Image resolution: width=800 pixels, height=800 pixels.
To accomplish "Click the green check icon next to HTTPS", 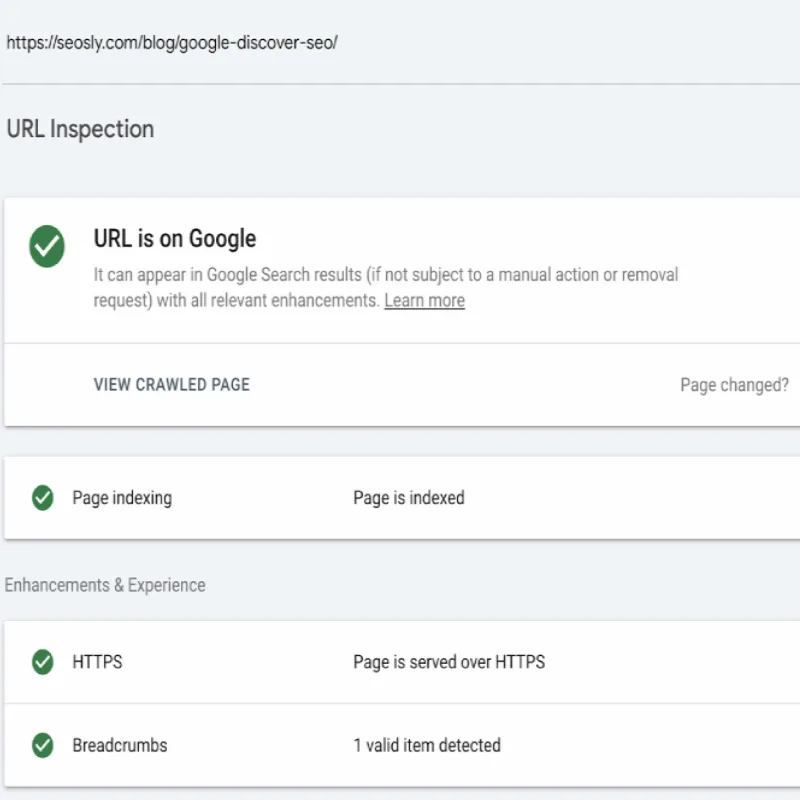I will pos(43,662).
